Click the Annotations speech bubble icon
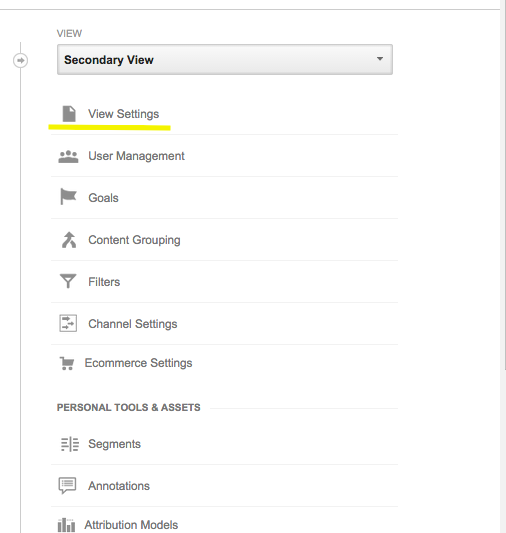The height and width of the screenshot is (533, 506). click(x=67, y=485)
